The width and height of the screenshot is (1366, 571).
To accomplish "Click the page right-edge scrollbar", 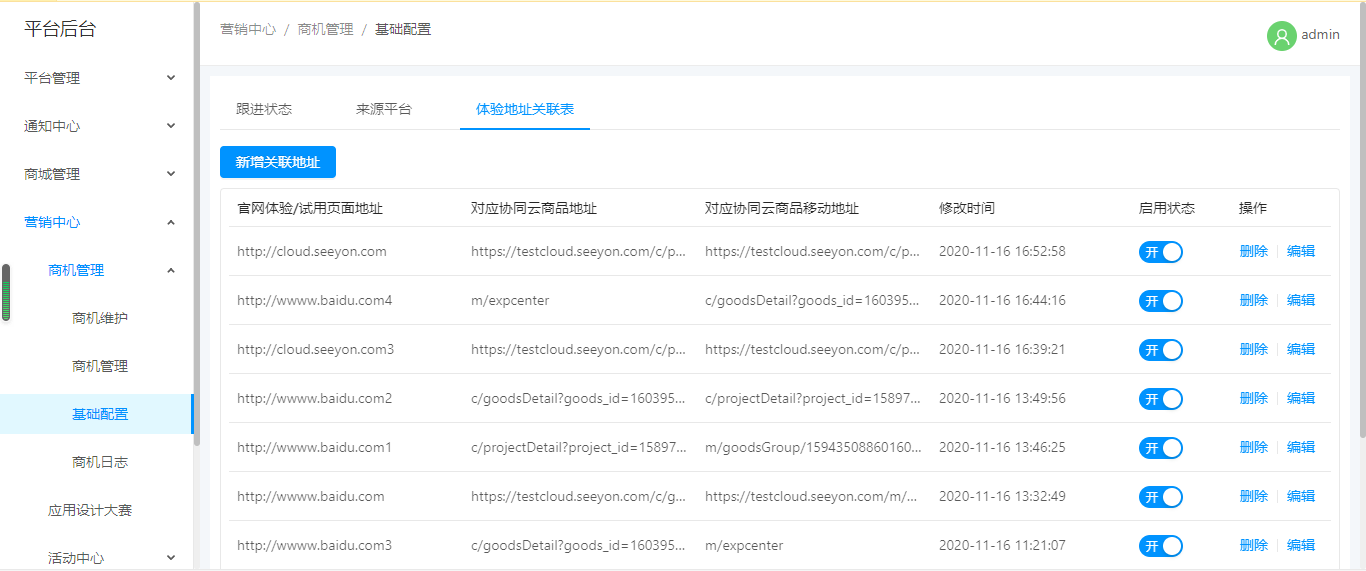I will pos(1362,220).
